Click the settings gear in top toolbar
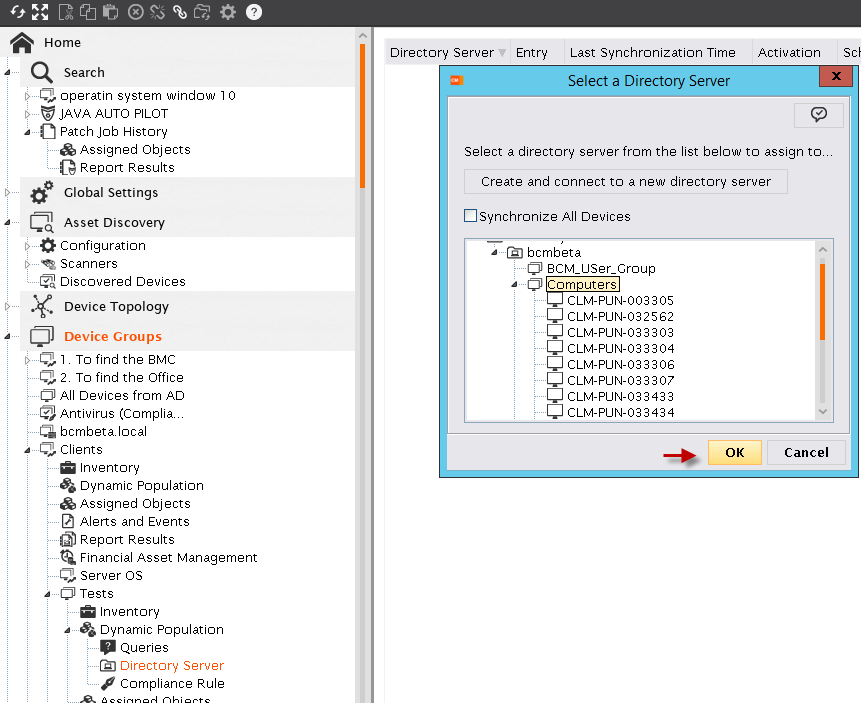The width and height of the screenshot is (861, 703). click(228, 12)
